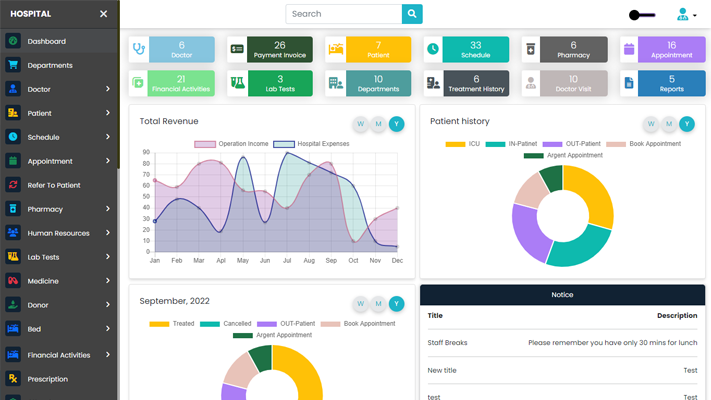Click the flask icon on Lab Tests card

pos(238,83)
